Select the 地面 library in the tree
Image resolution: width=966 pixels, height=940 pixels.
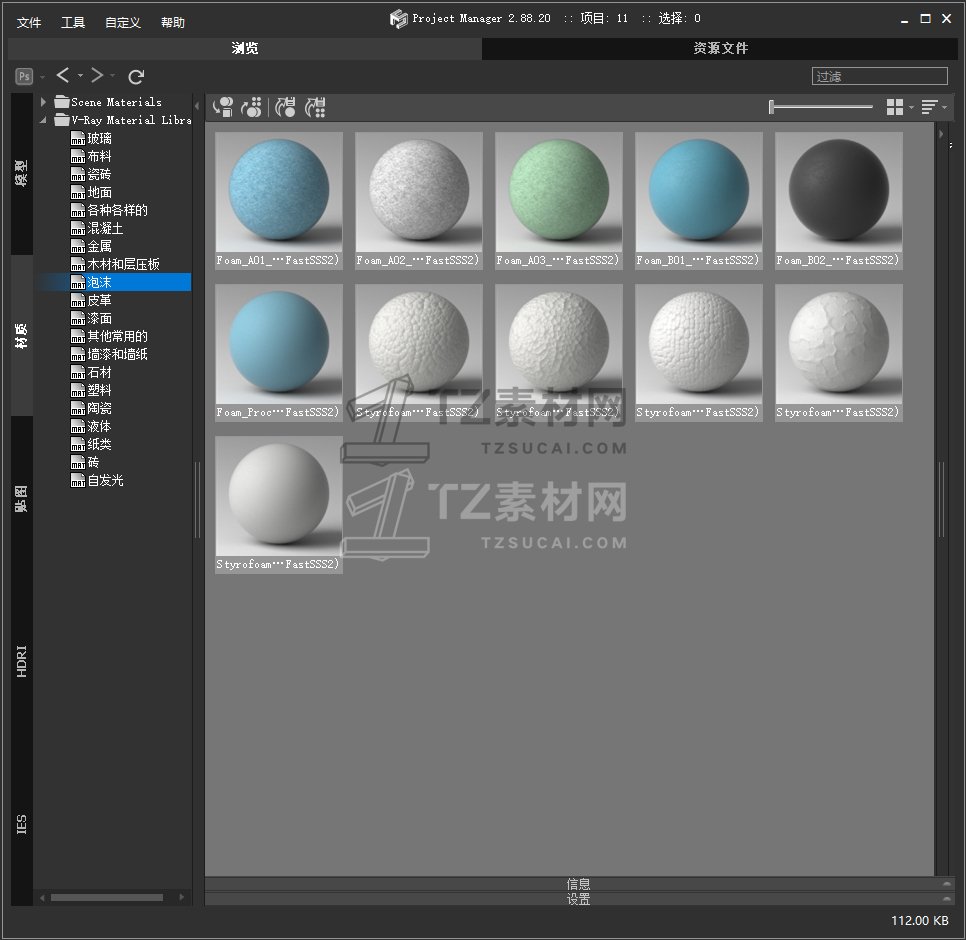coord(99,192)
